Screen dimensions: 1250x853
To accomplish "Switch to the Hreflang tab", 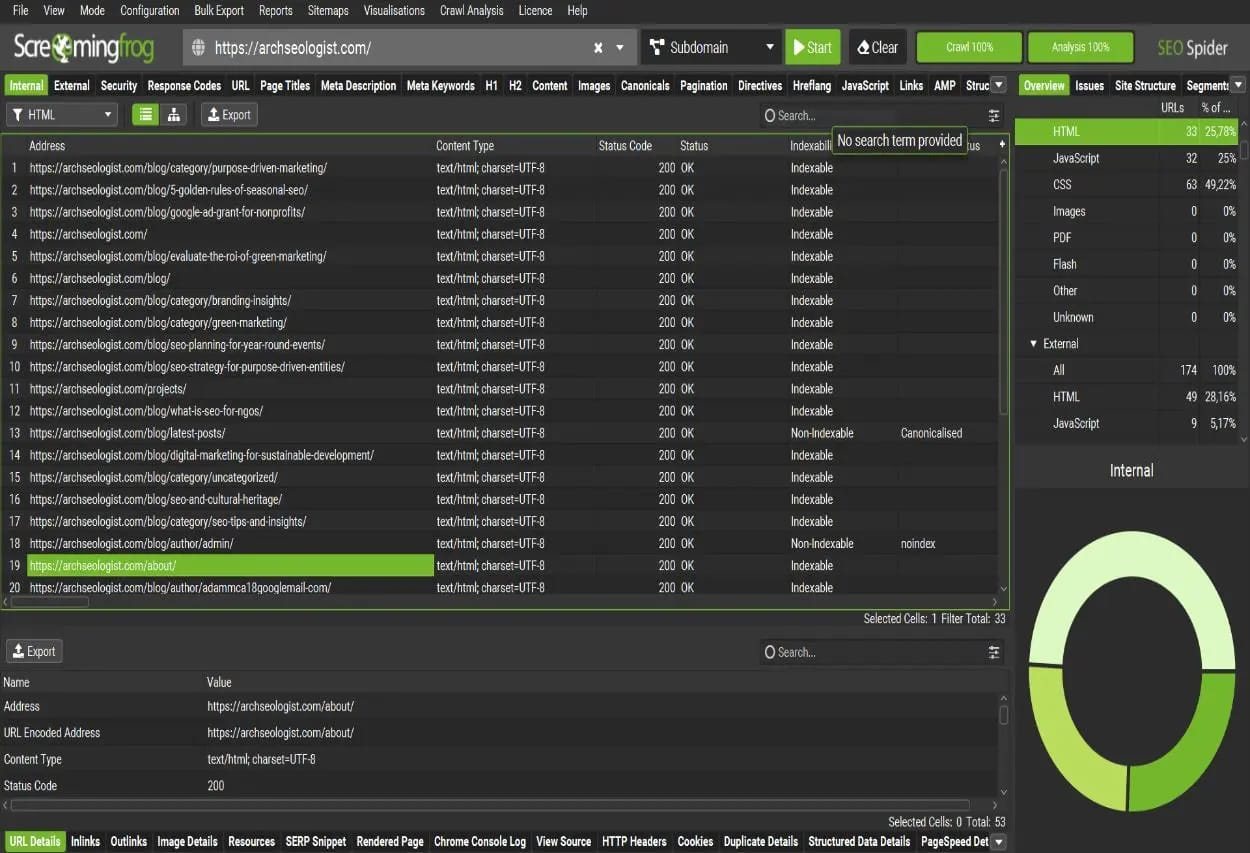I will click(812, 86).
